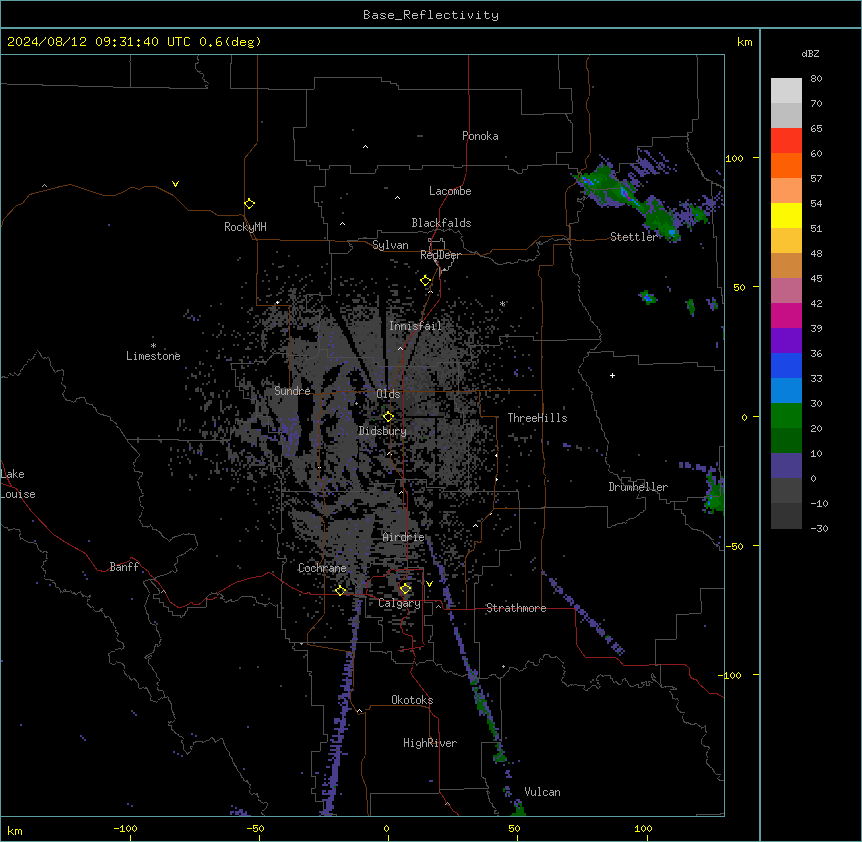Click the white plus marker north of Drumheller

click(612, 375)
